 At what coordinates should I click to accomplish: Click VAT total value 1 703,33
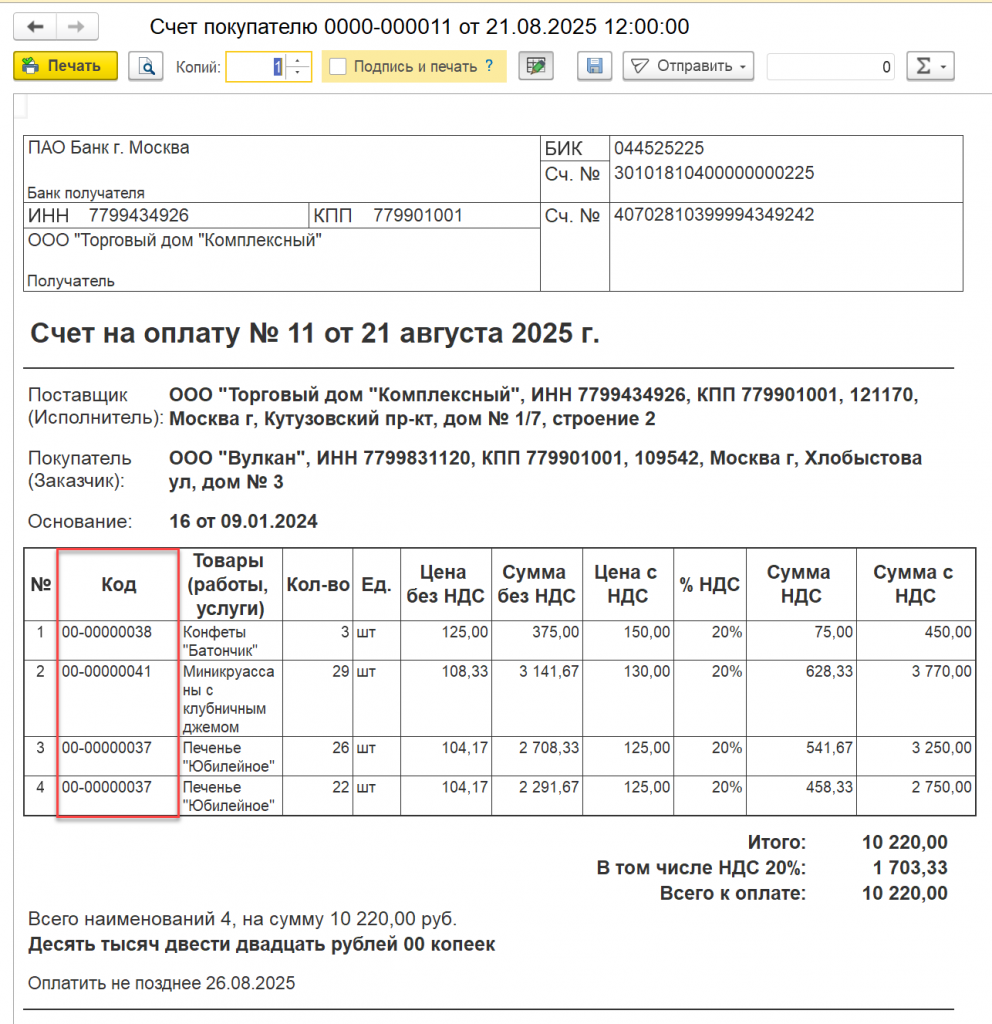pyautogui.click(x=910, y=868)
